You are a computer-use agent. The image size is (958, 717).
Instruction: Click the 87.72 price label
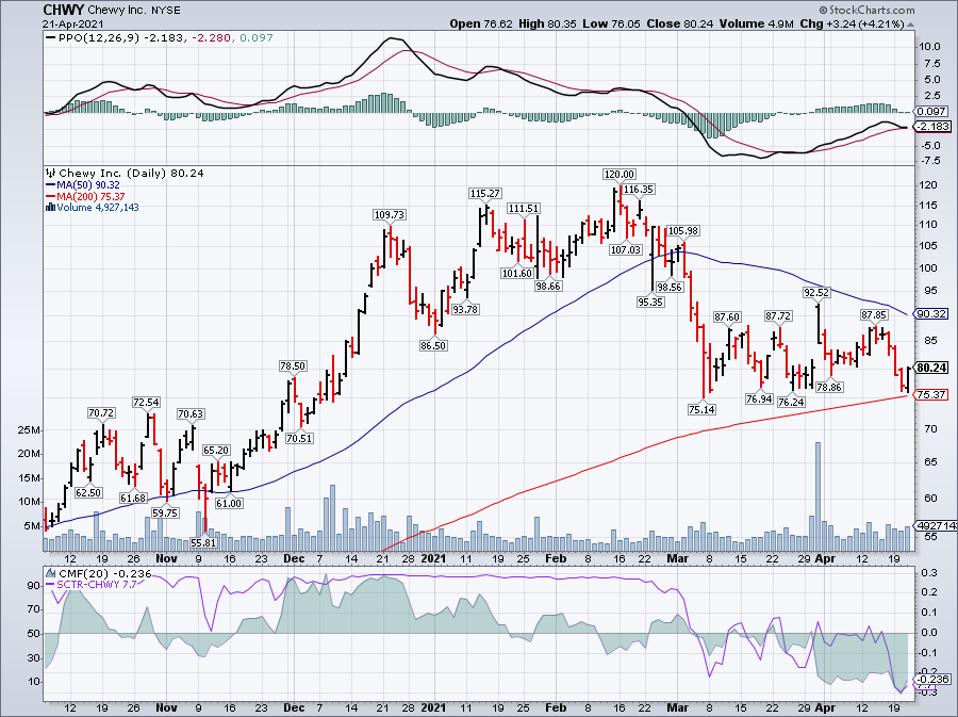click(x=778, y=316)
